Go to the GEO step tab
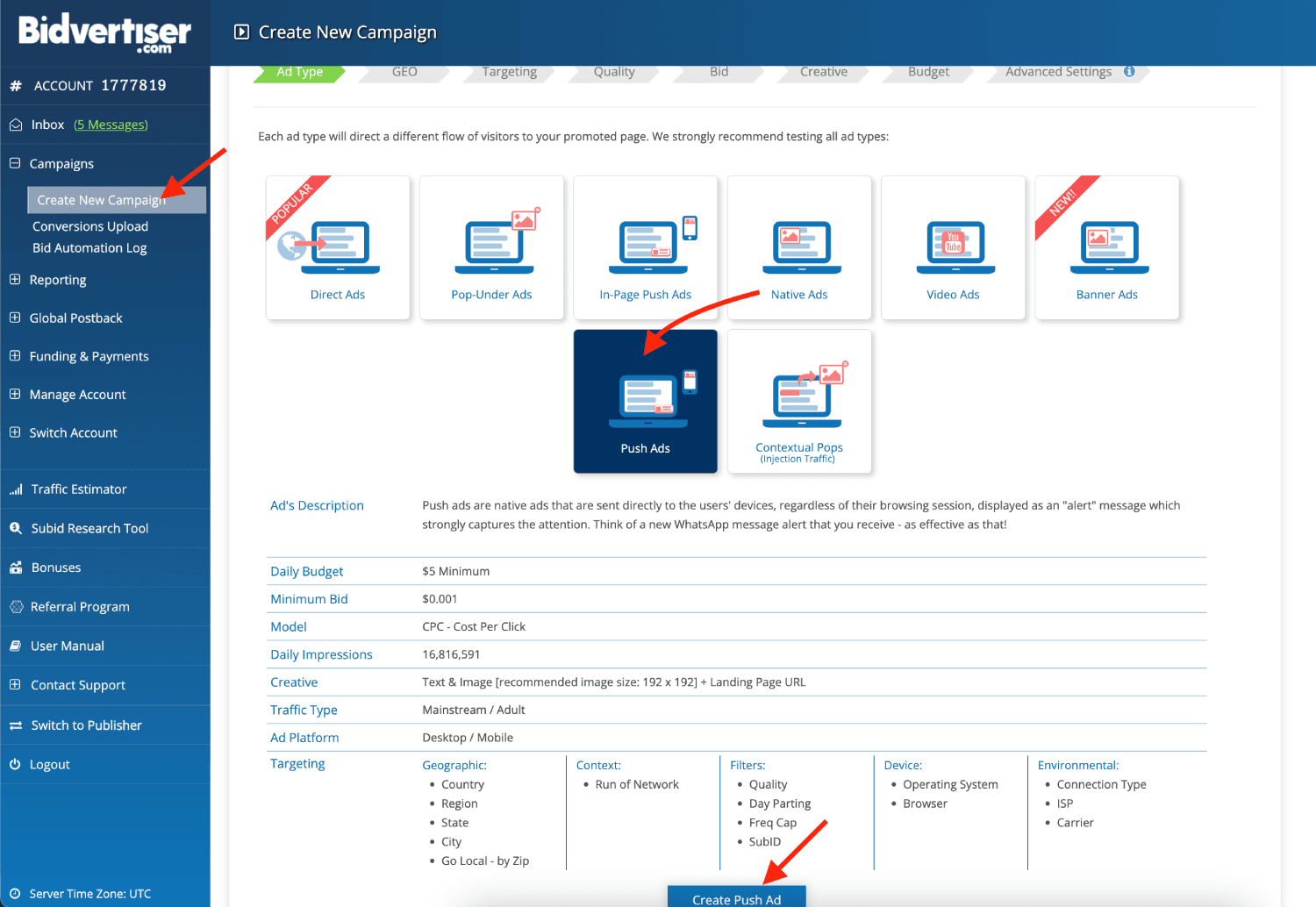Viewport: 1316px width, 907px height. tap(404, 72)
